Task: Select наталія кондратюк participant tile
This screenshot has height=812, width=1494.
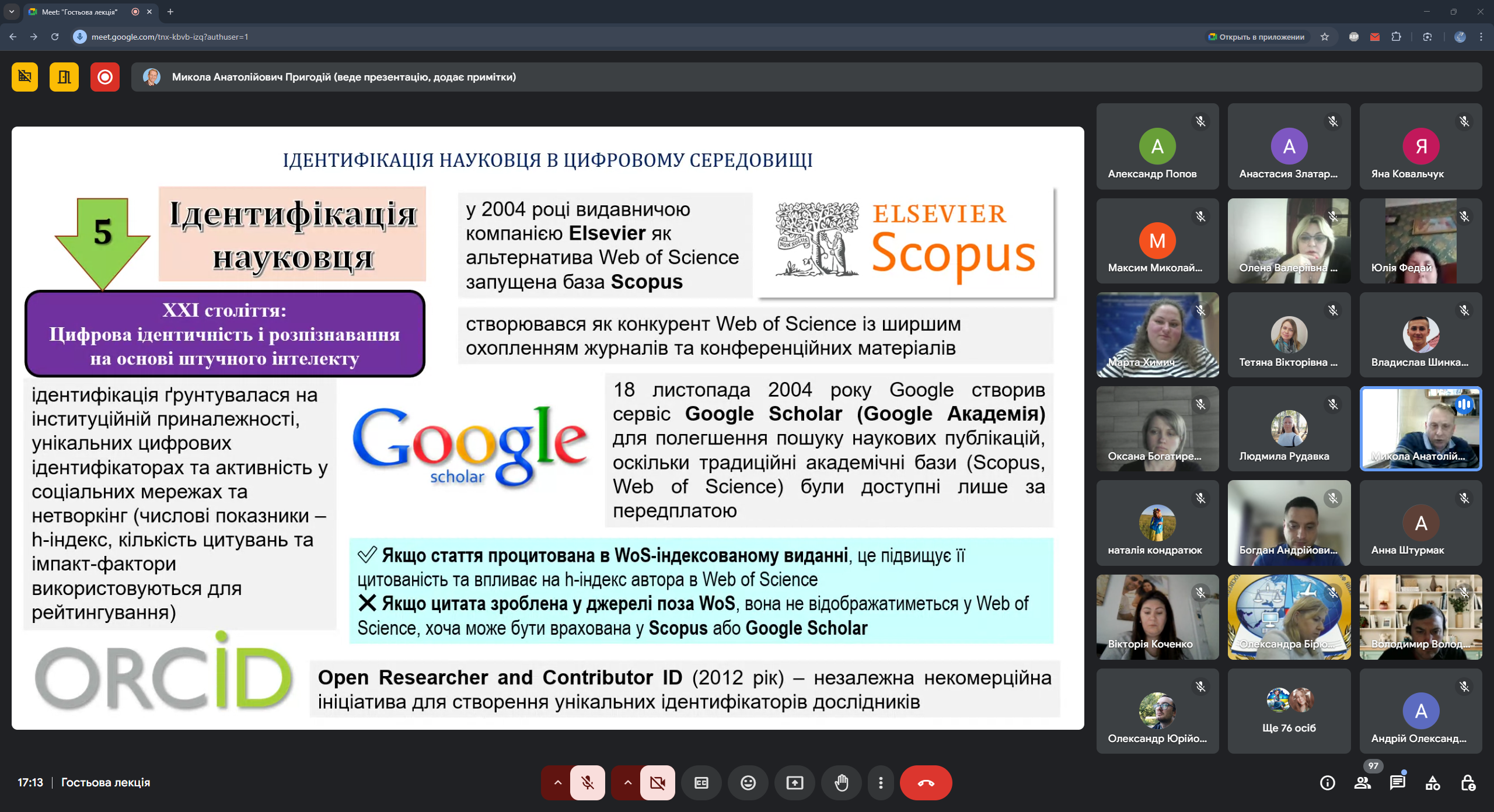Action: [1158, 523]
